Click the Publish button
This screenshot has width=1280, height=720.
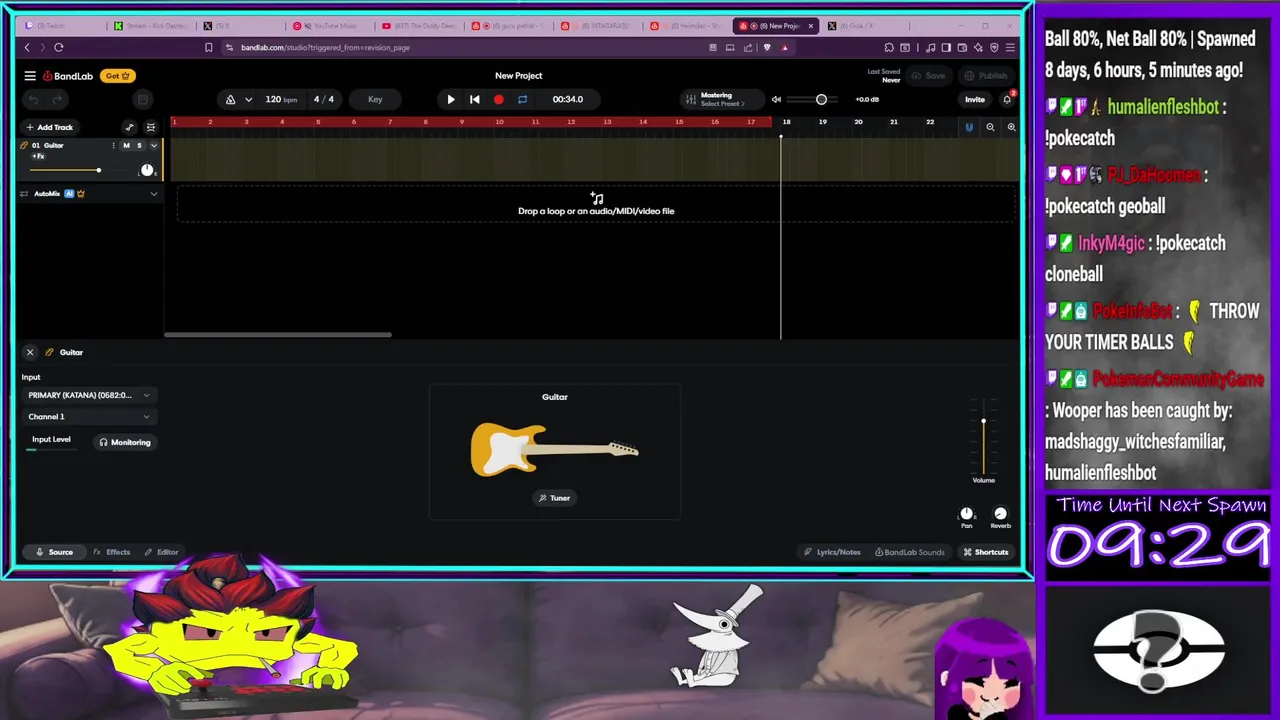pos(986,76)
